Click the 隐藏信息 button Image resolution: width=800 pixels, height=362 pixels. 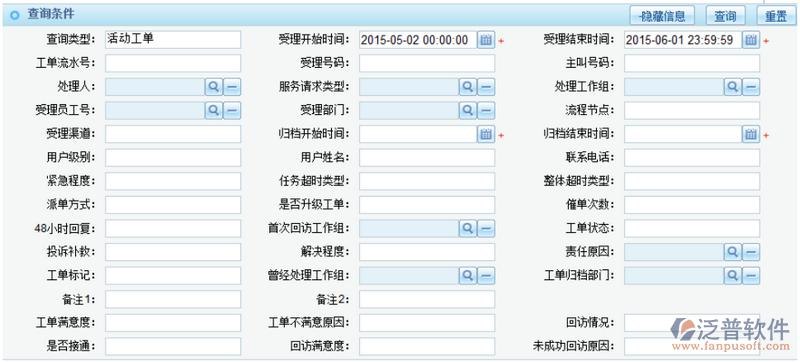pyautogui.click(x=662, y=16)
